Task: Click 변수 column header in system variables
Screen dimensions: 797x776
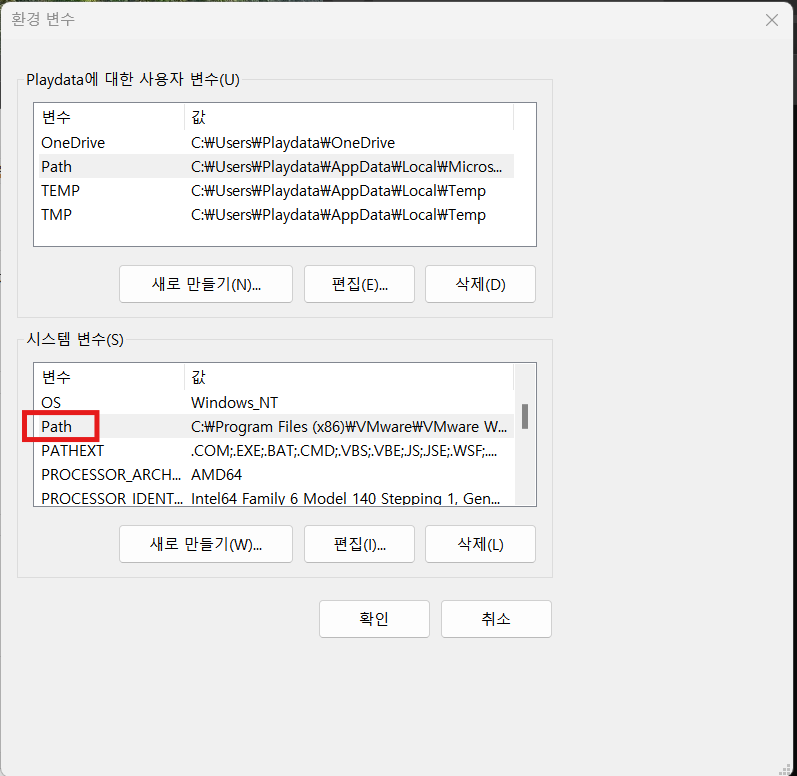Action: pos(109,377)
